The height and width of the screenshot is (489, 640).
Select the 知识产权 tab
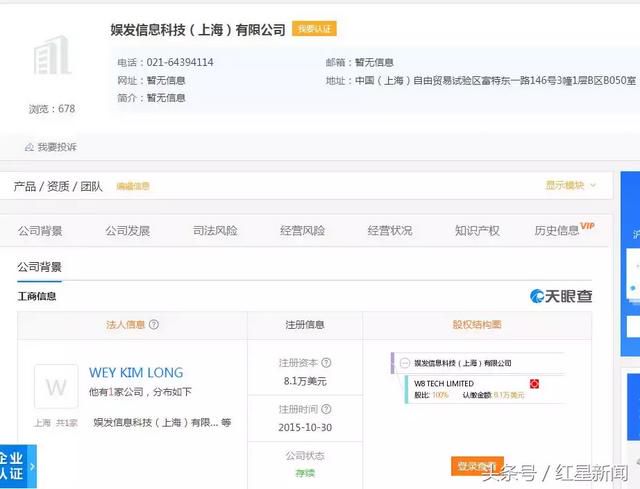pos(477,231)
